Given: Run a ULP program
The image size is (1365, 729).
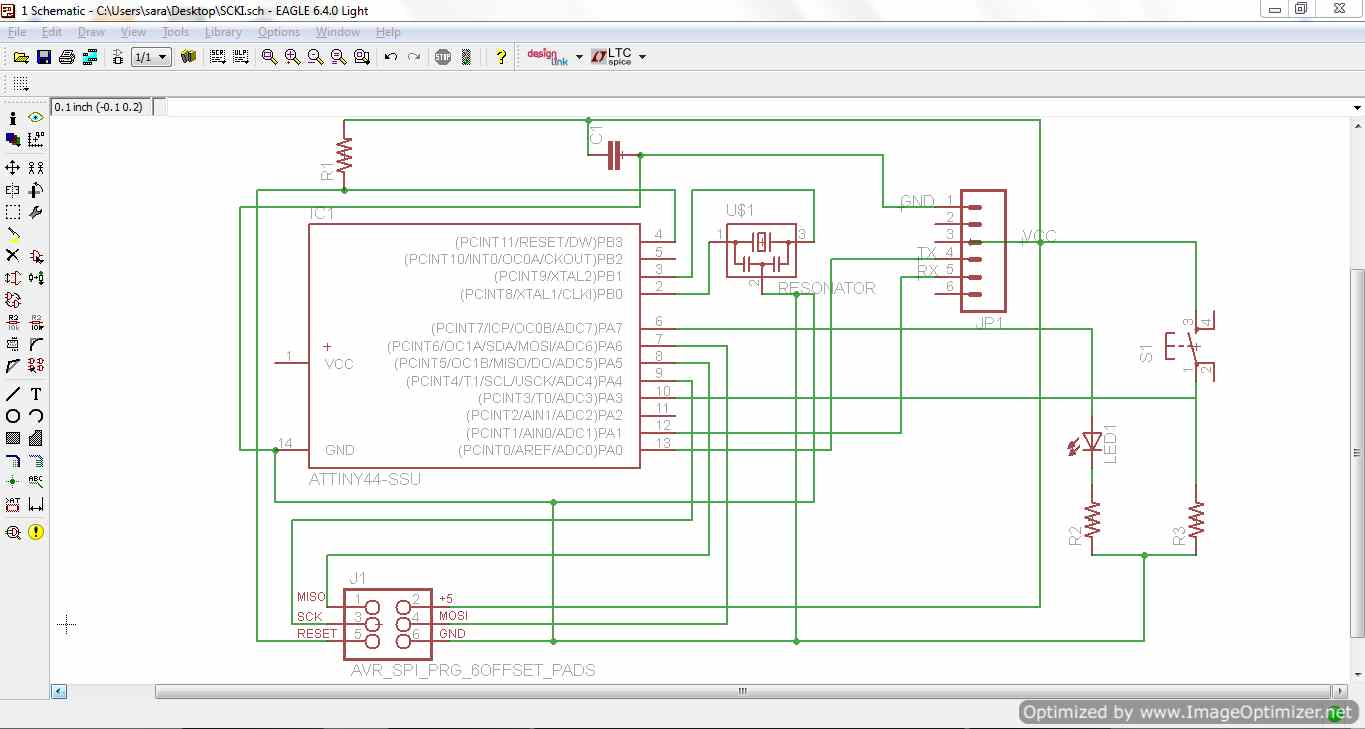Looking at the screenshot, I should click(x=241, y=57).
